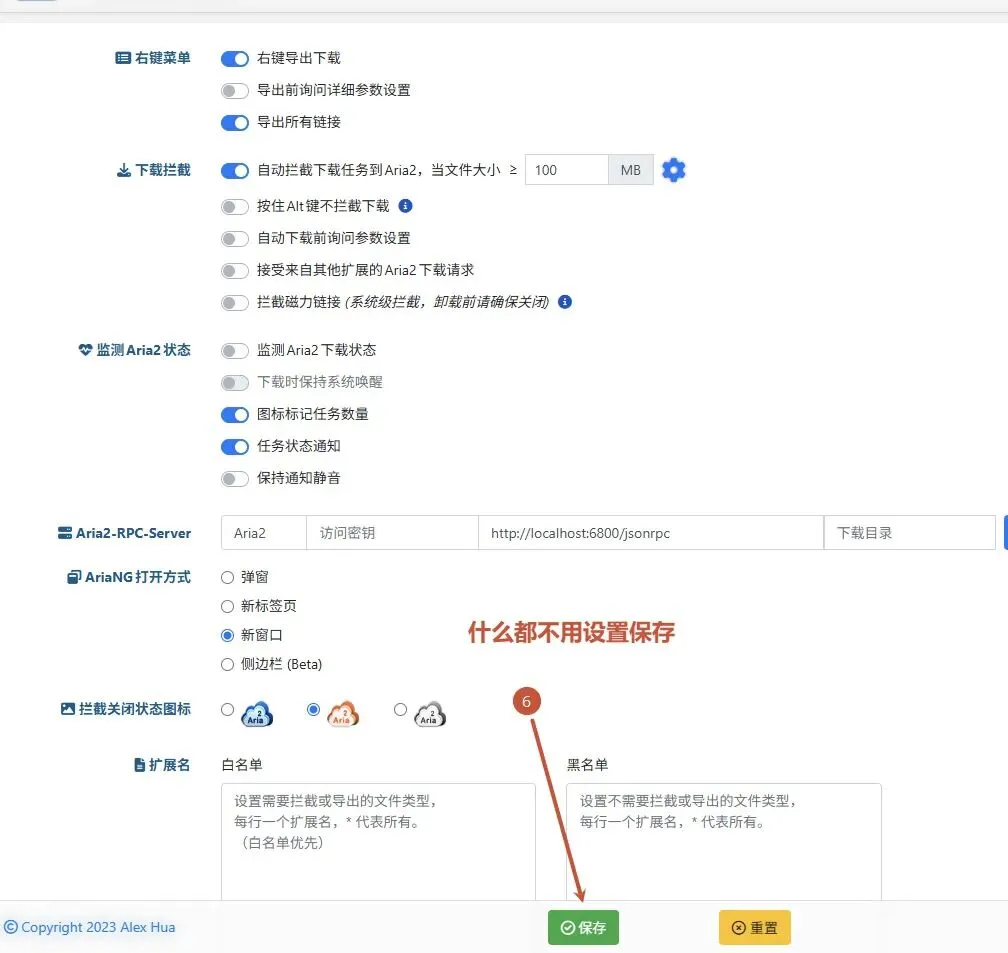Click the 重置 reset button
Screen dimensions: 1008x953
755,927
